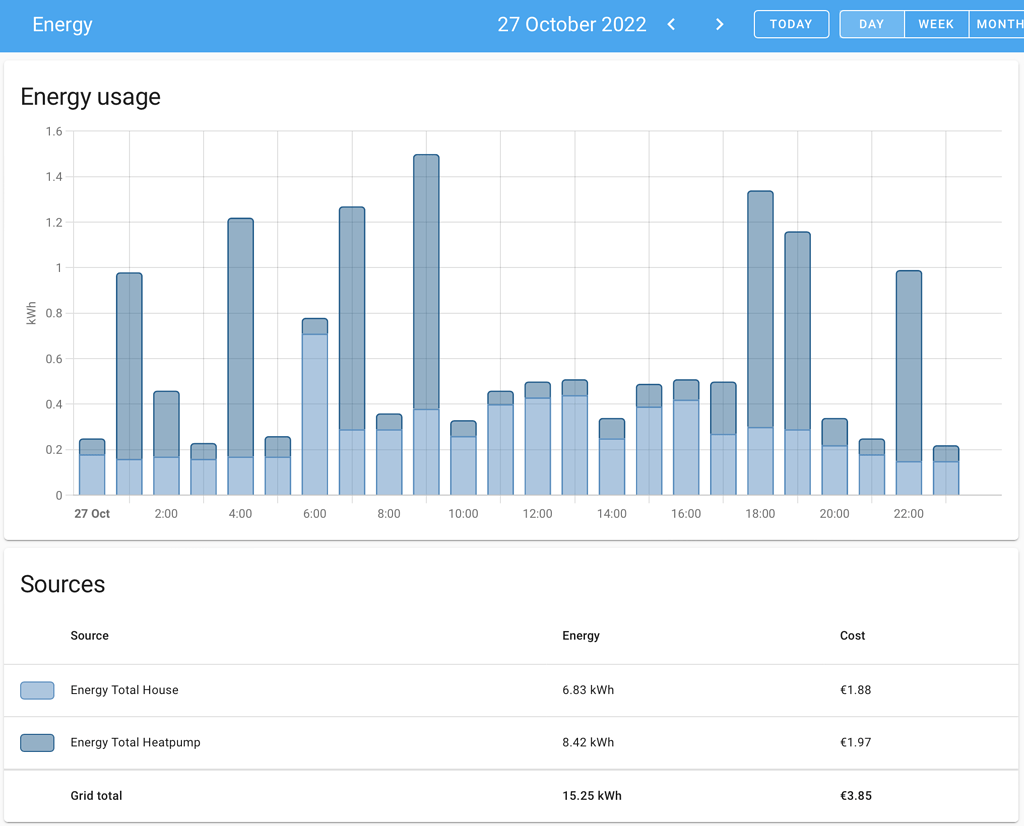Screen dimensions: 1024x826
Task: Select the DAY view tab
Action: (871, 23)
